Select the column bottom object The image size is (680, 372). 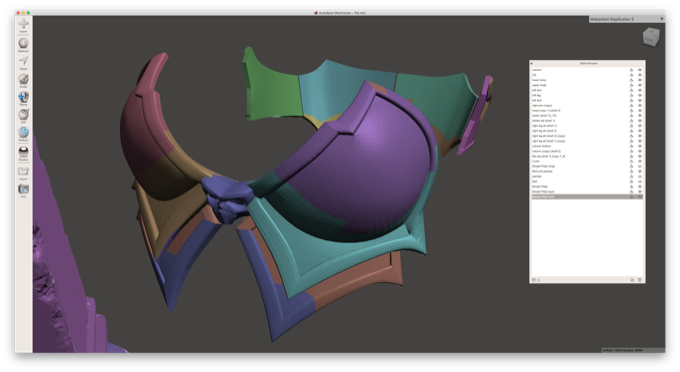point(587,146)
